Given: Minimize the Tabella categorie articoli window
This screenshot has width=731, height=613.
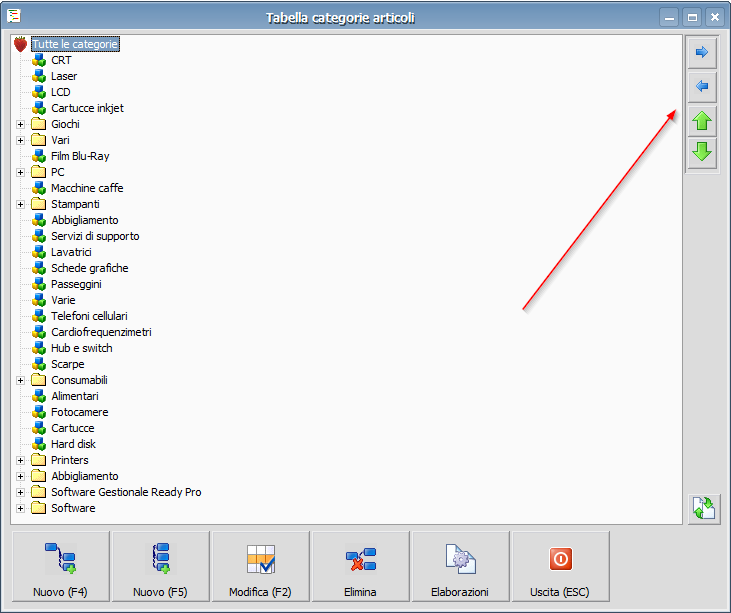Looking at the screenshot, I should click(x=669, y=18).
